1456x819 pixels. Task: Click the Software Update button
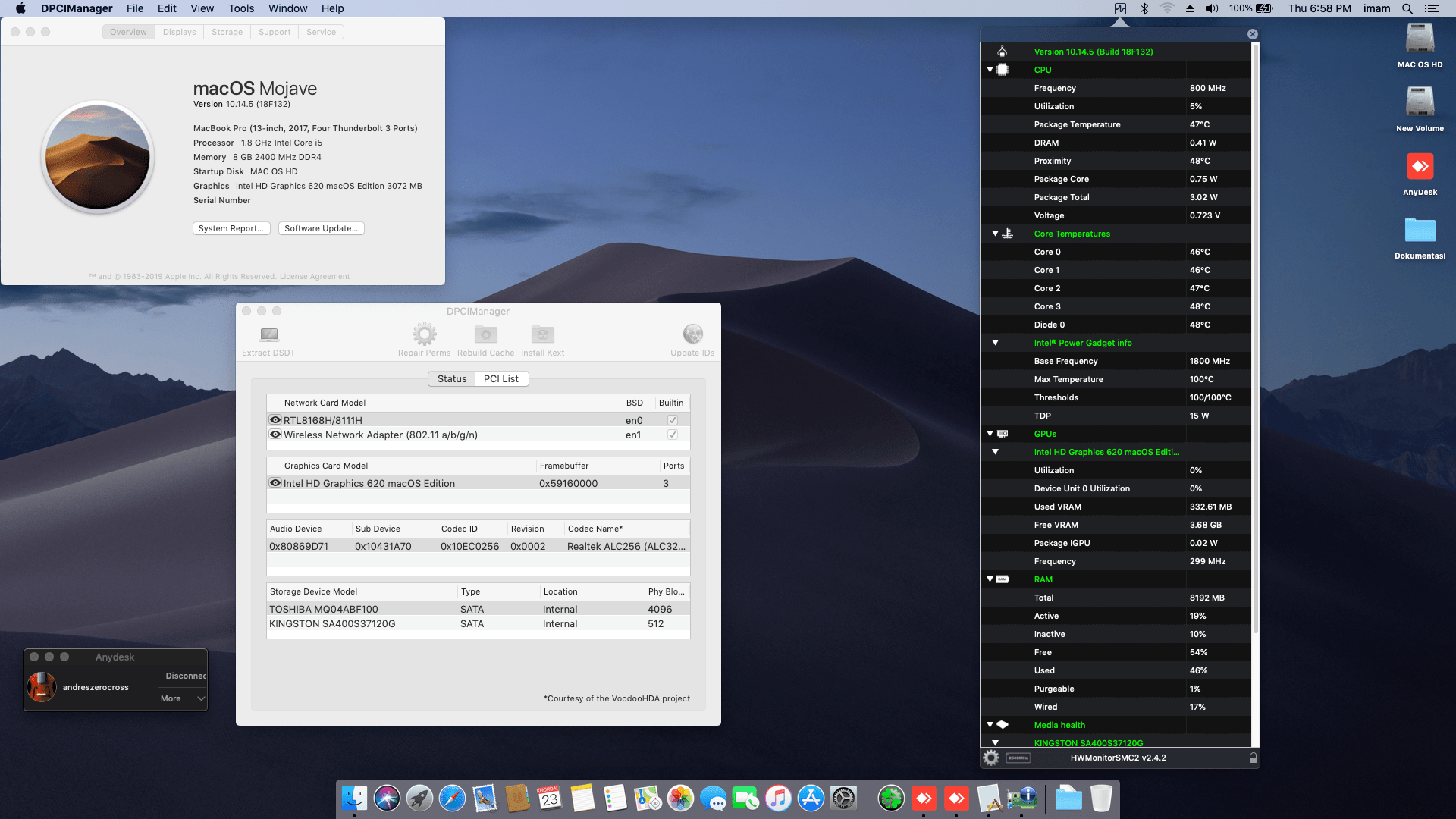pos(321,227)
